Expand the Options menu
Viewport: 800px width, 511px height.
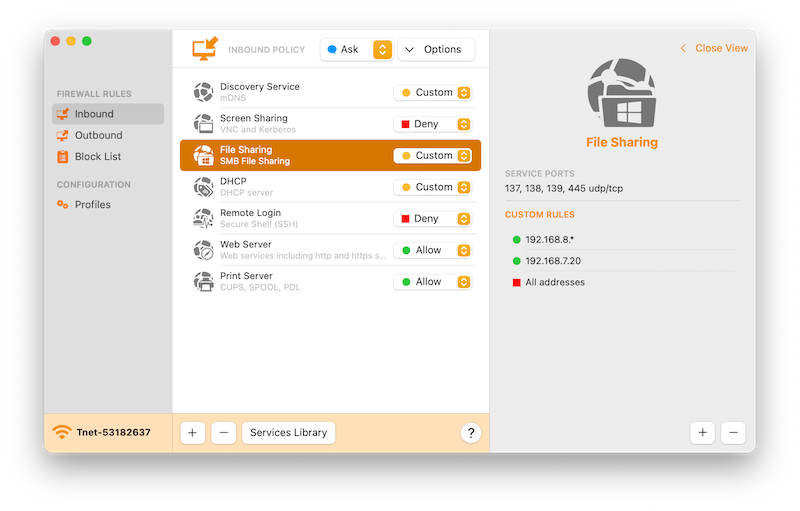(435, 49)
